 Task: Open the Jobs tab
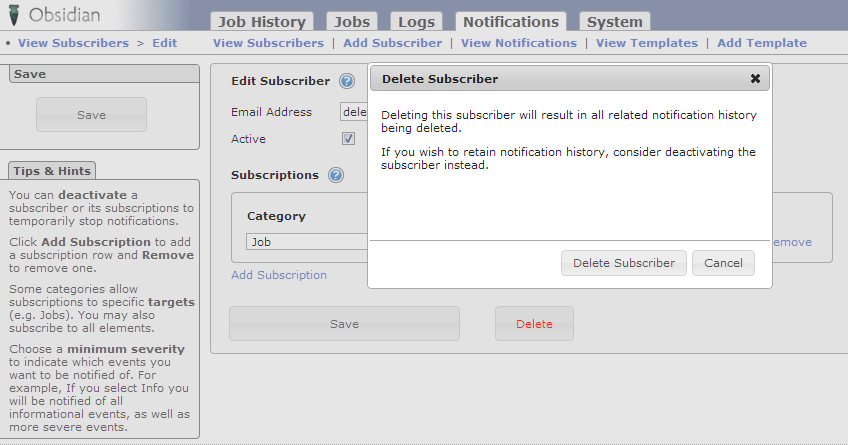(x=351, y=22)
